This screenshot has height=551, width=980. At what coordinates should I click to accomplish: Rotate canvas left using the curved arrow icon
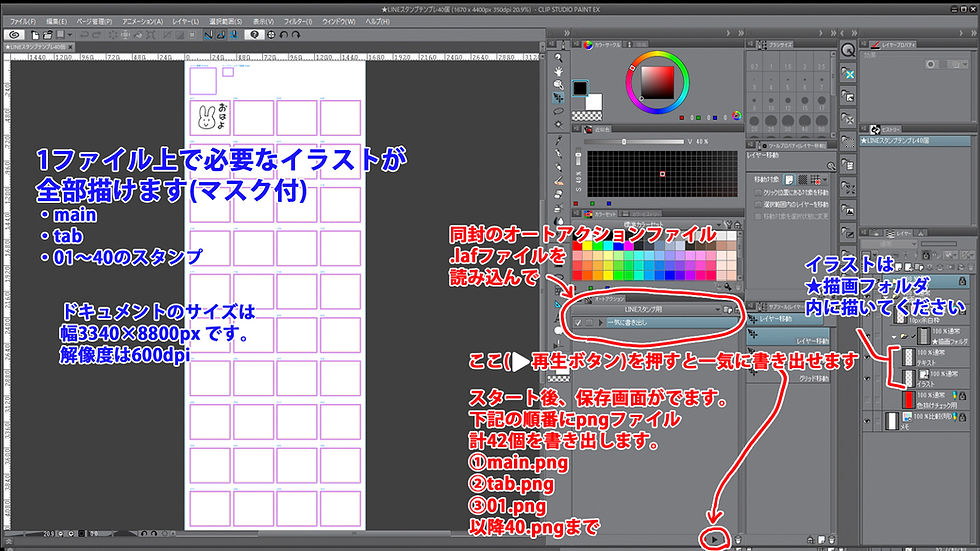[284, 35]
